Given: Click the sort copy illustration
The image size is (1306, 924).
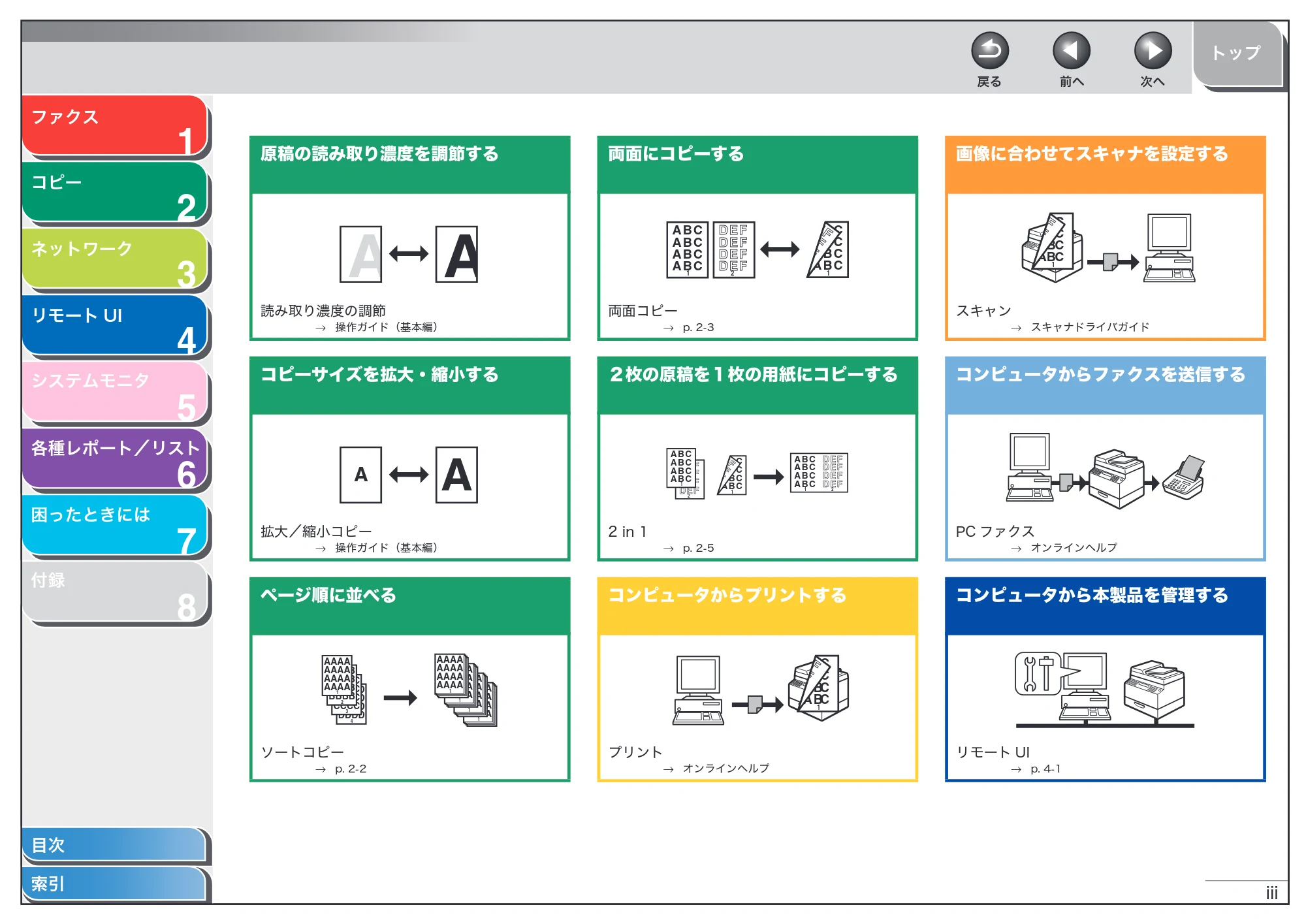Looking at the screenshot, I should [x=409, y=690].
